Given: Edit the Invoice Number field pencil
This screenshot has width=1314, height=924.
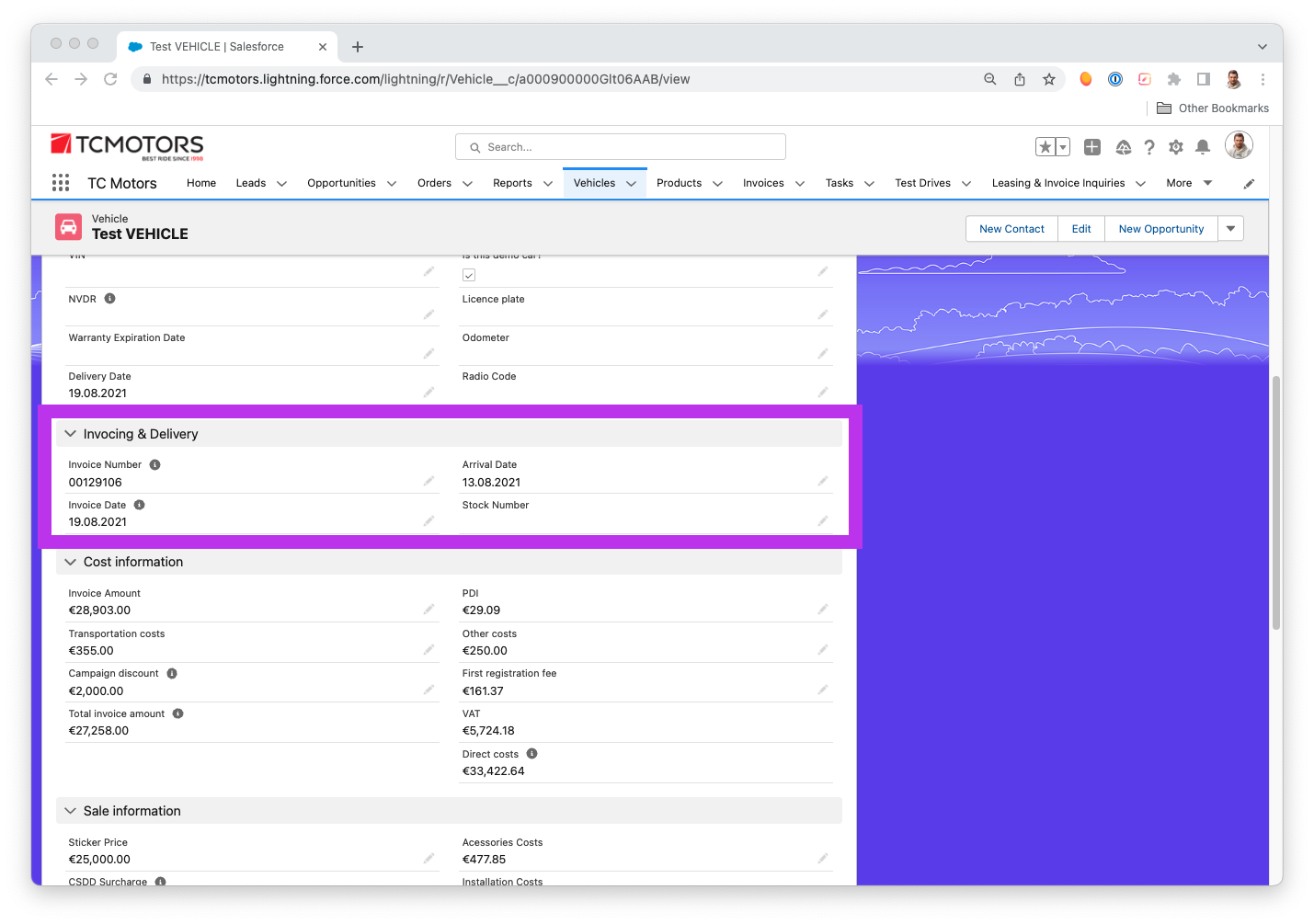Looking at the screenshot, I should pos(428,481).
